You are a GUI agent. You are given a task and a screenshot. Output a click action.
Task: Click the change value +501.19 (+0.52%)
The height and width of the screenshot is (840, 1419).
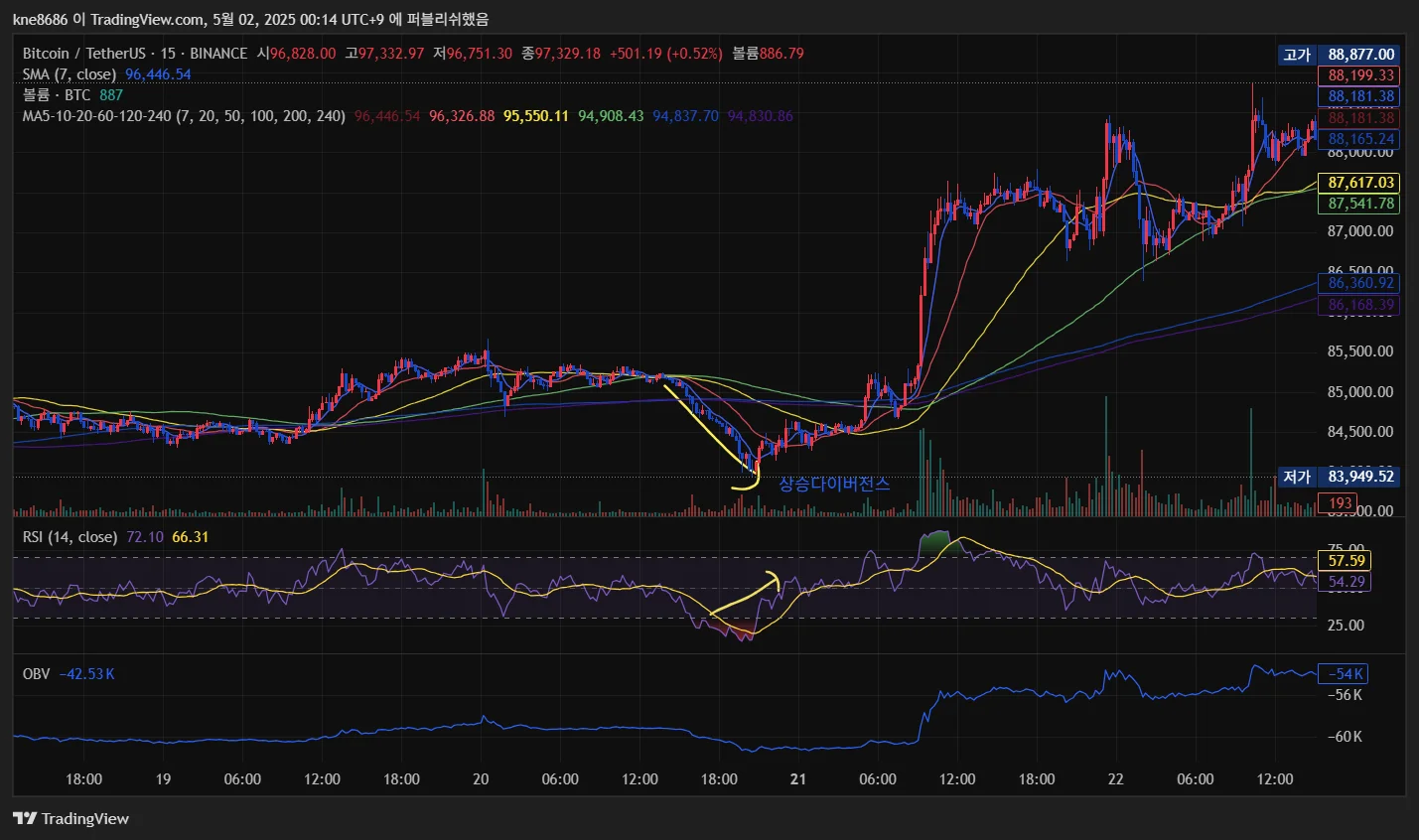click(x=665, y=54)
